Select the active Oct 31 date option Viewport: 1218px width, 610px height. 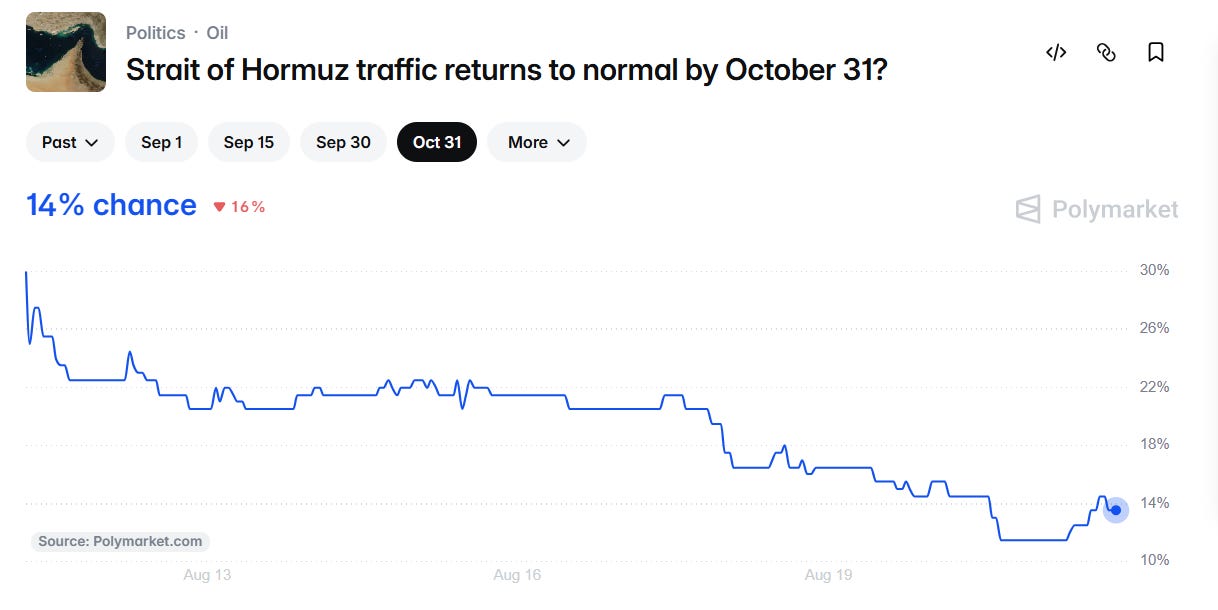click(437, 142)
